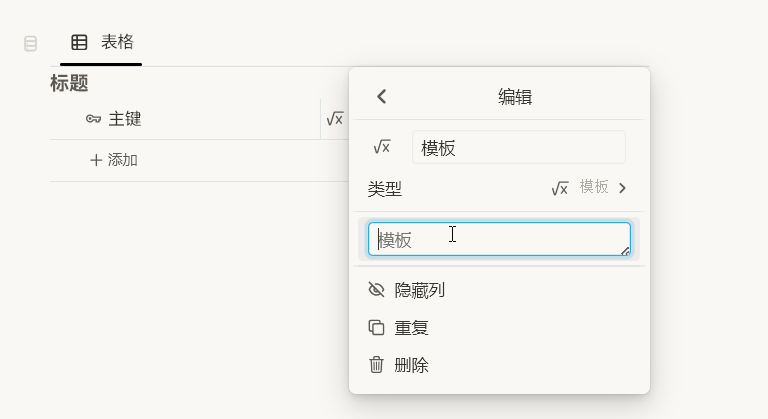Edit the property name field 模板
The height and width of the screenshot is (419, 768).
pos(519,148)
